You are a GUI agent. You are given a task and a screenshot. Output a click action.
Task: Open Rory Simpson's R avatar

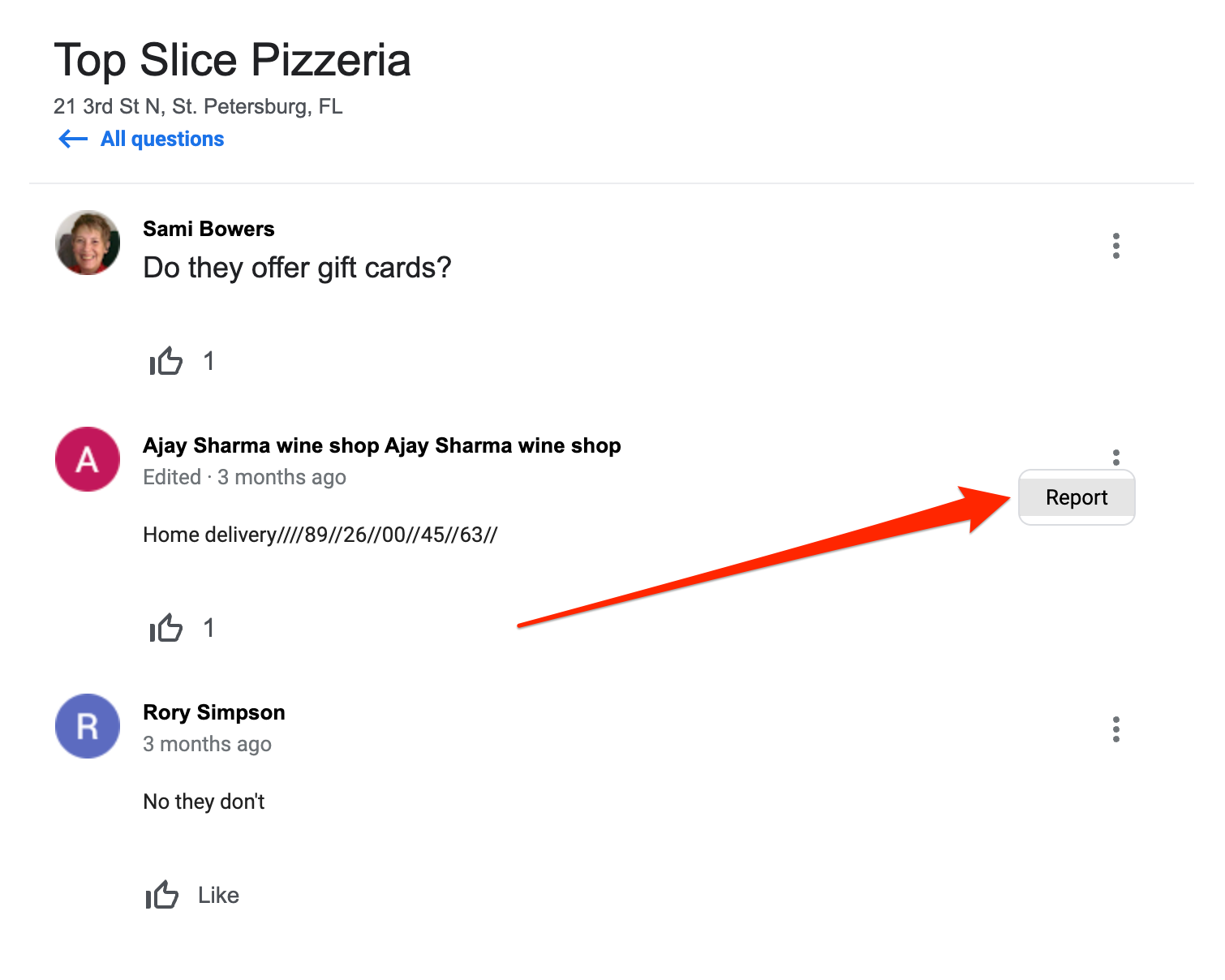pos(88,726)
